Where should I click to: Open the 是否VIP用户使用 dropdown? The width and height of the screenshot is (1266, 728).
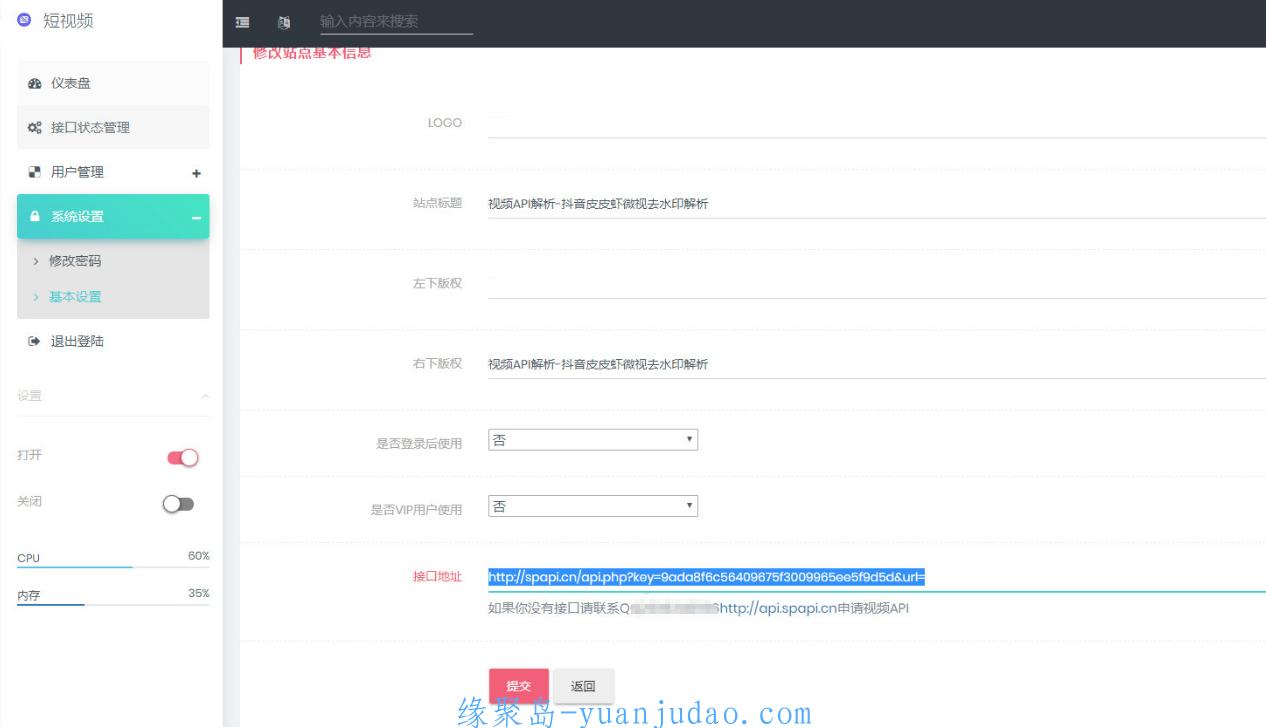tap(593, 507)
